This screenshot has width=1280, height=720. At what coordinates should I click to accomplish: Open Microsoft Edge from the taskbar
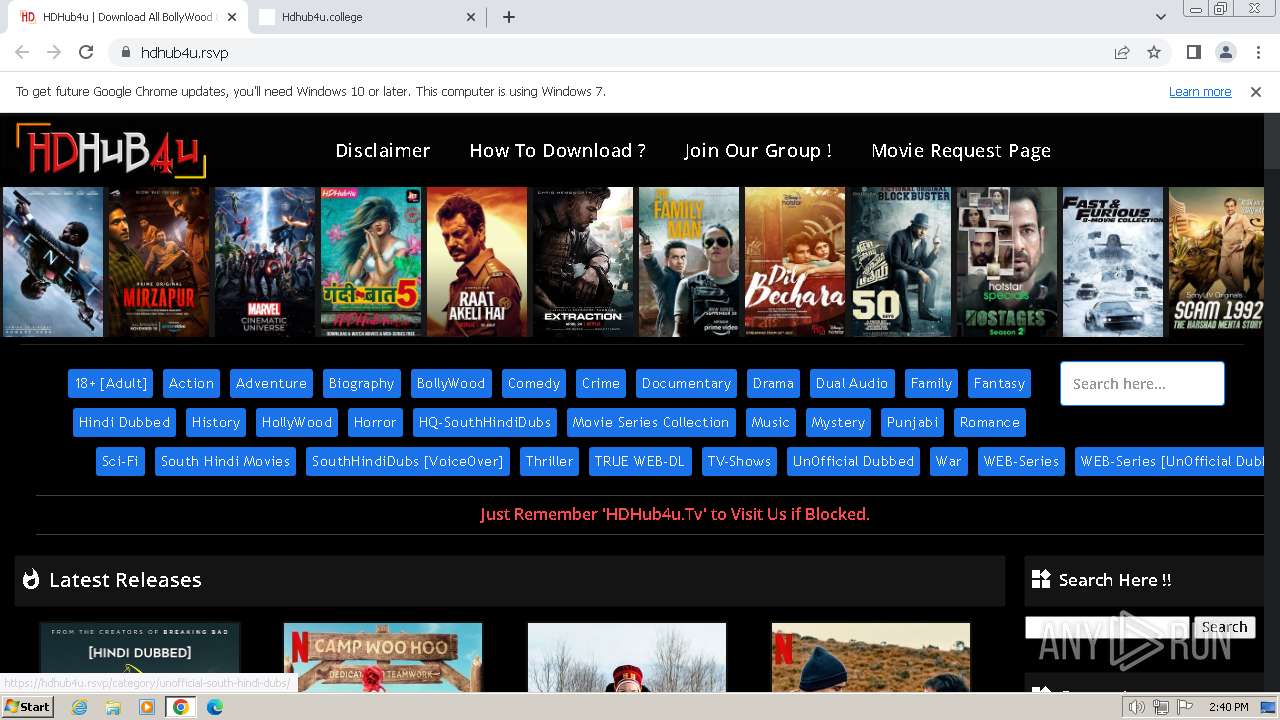[214, 707]
